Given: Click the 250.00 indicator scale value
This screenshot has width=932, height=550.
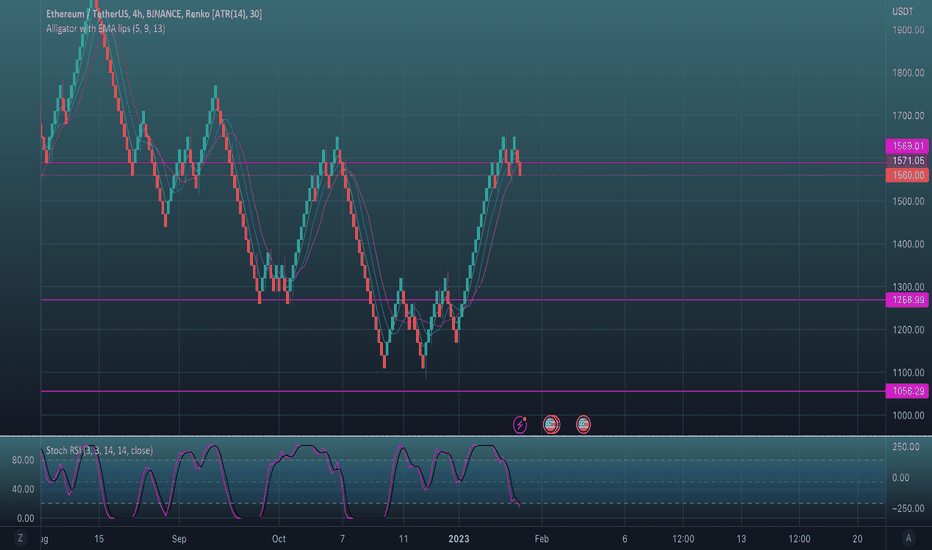Looking at the screenshot, I should [x=906, y=447].
